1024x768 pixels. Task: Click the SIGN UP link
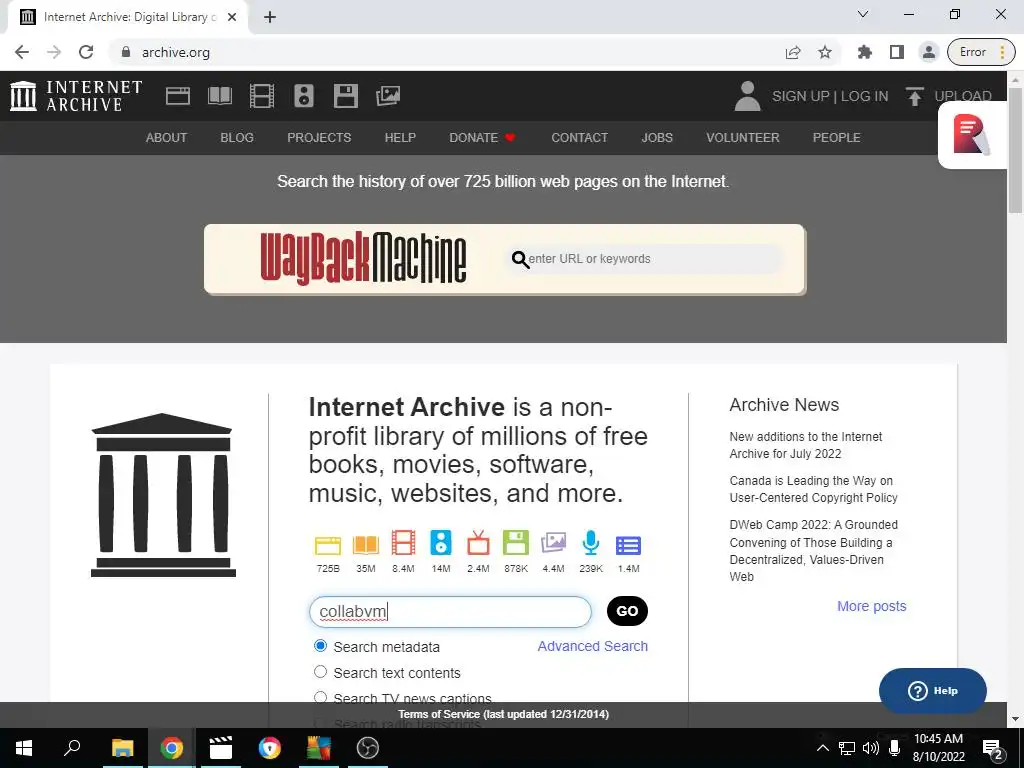pos(800,96)
